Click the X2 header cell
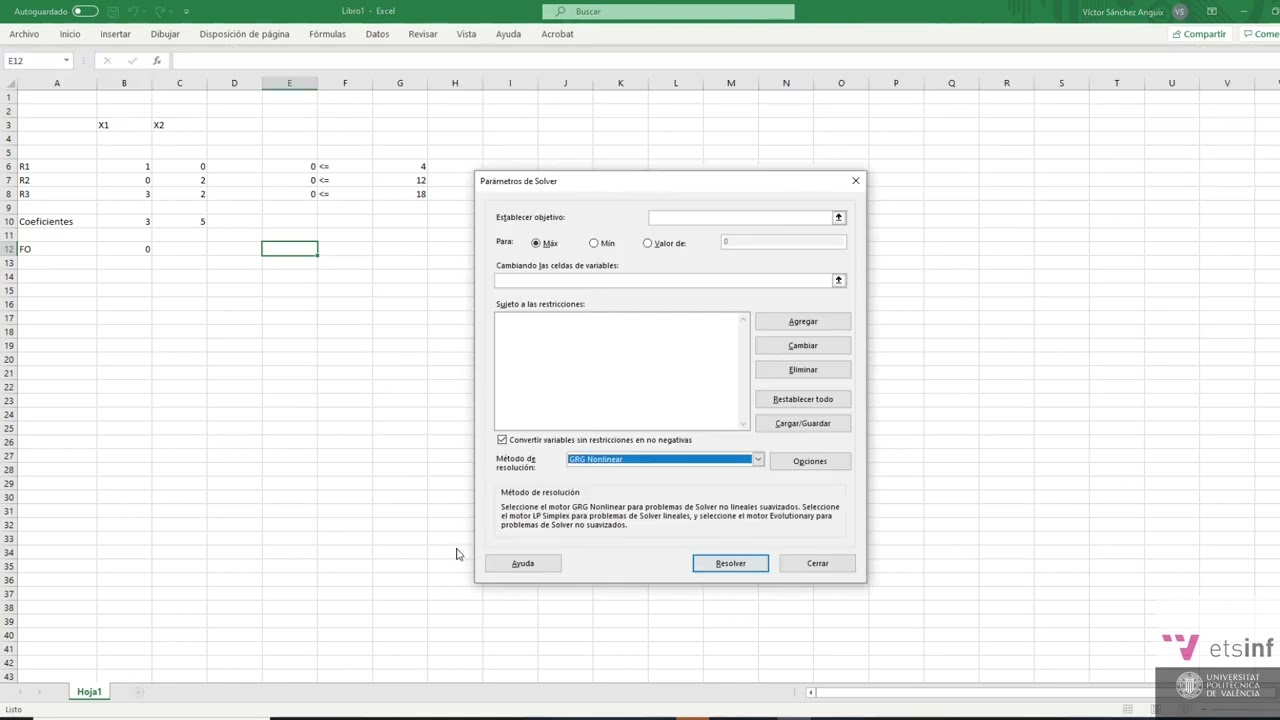The width and height of the screenshot is (1280, 720). click(179, 125)
